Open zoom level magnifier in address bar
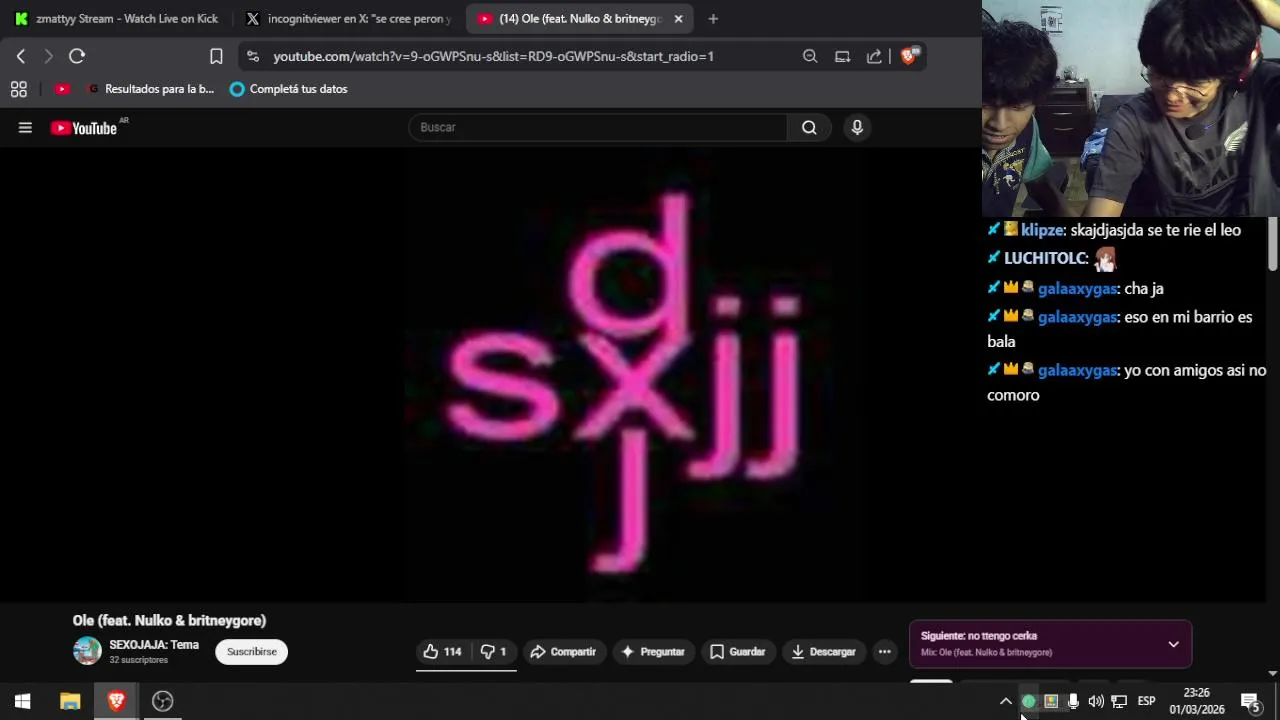Screen dimensions: 1280x720 point(810,56)
